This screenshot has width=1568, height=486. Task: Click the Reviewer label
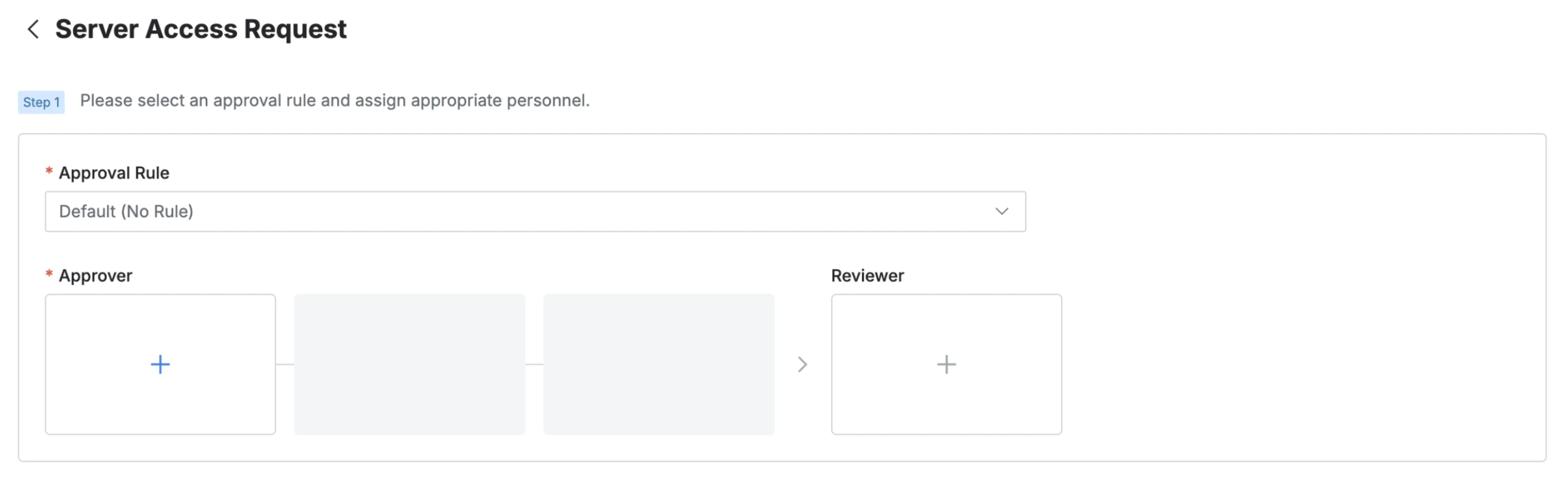point(868,276)
